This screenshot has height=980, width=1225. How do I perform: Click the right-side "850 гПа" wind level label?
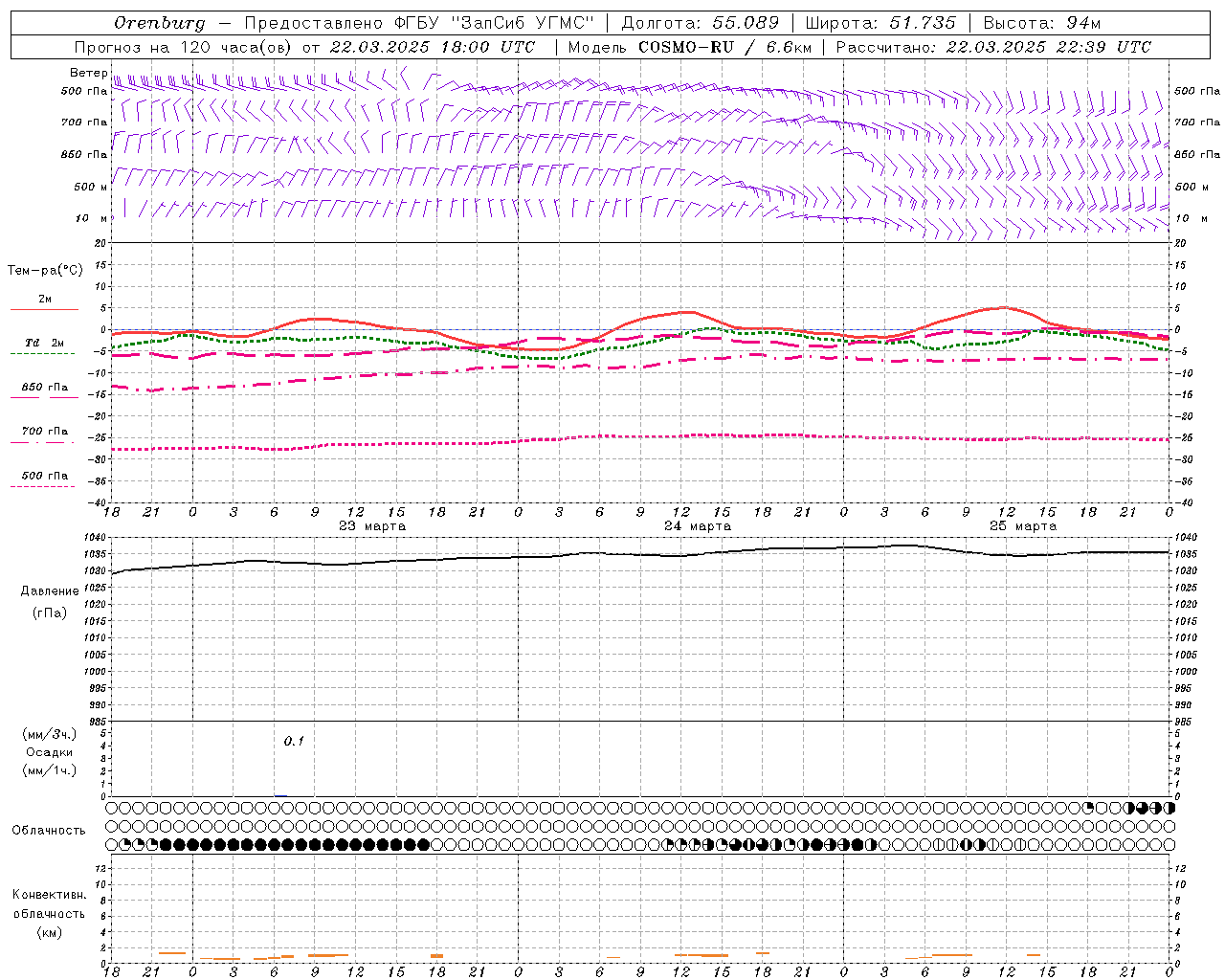[1197, 154]
